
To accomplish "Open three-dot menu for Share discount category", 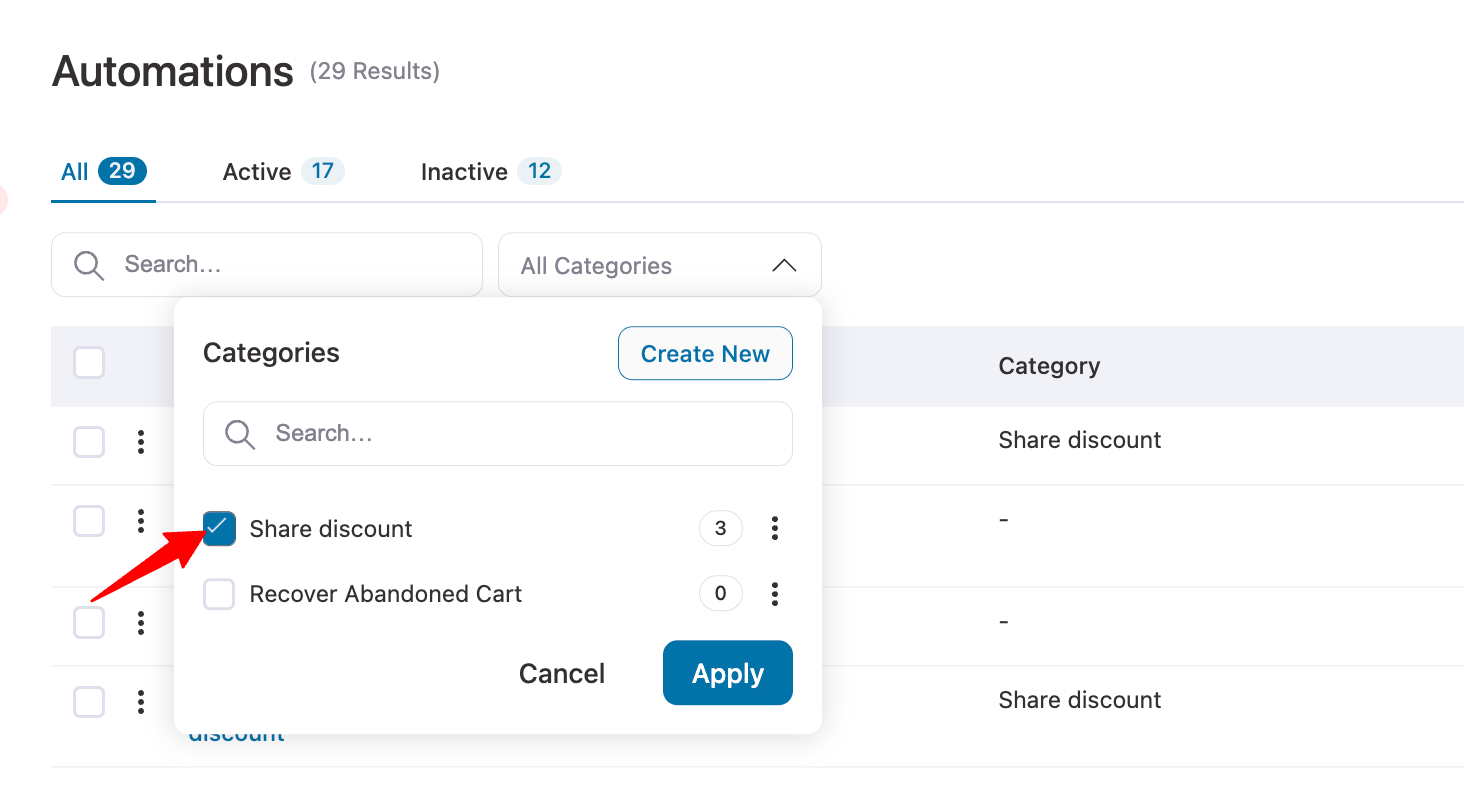I will pos(775,529).
